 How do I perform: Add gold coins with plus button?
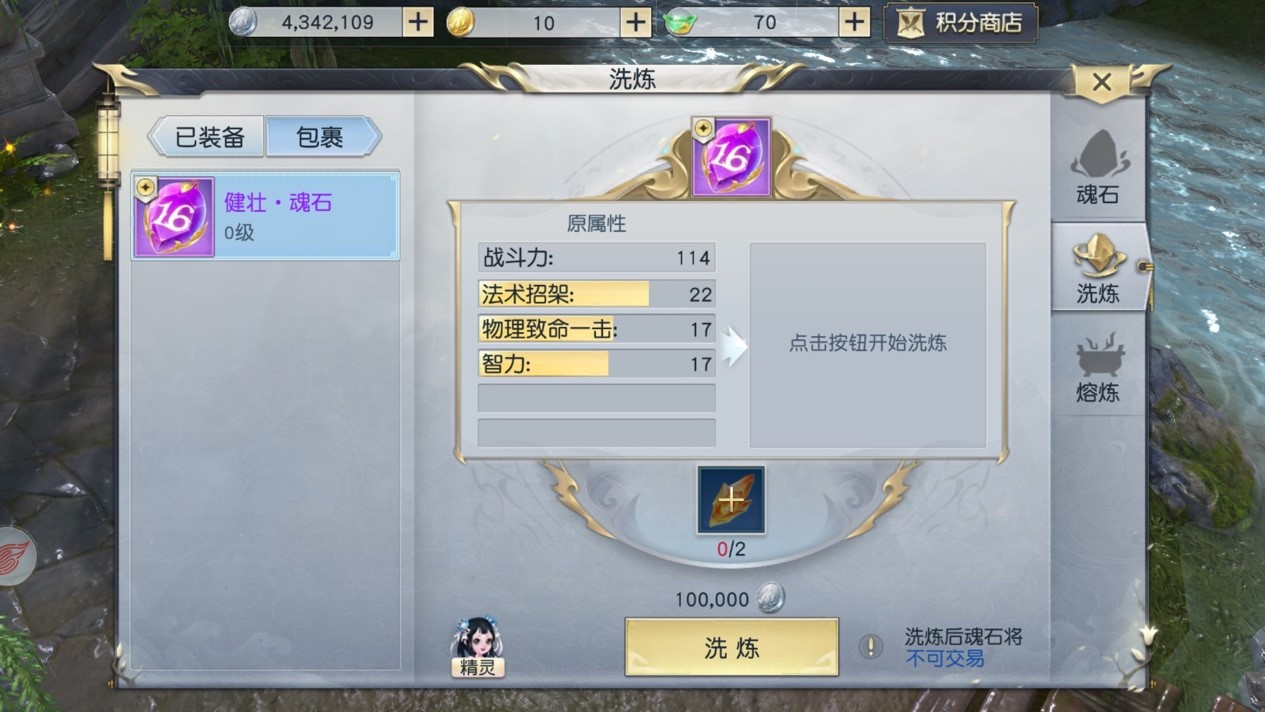point(636,22)
